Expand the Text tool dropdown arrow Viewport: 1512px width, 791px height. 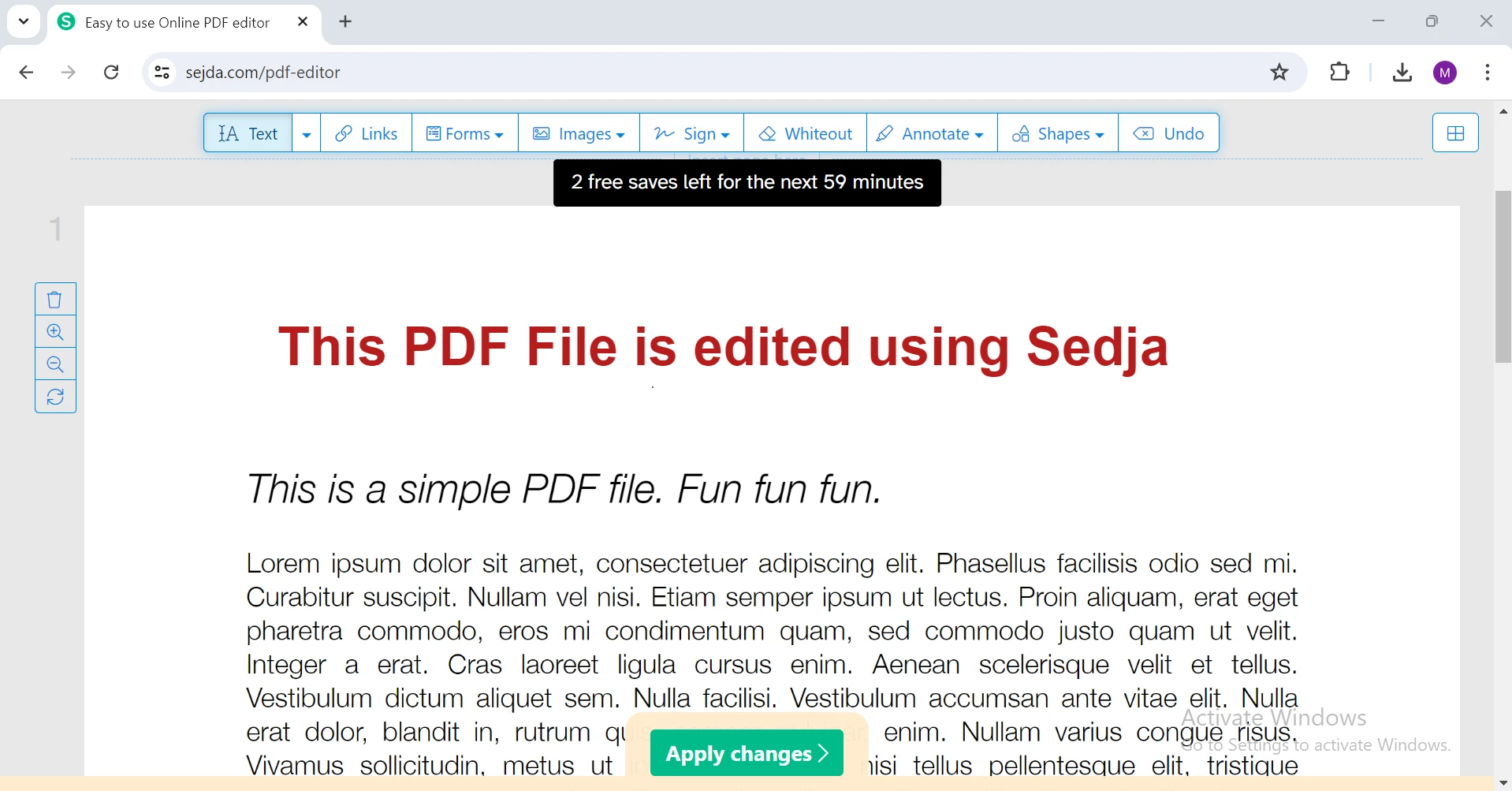[307, 133]
